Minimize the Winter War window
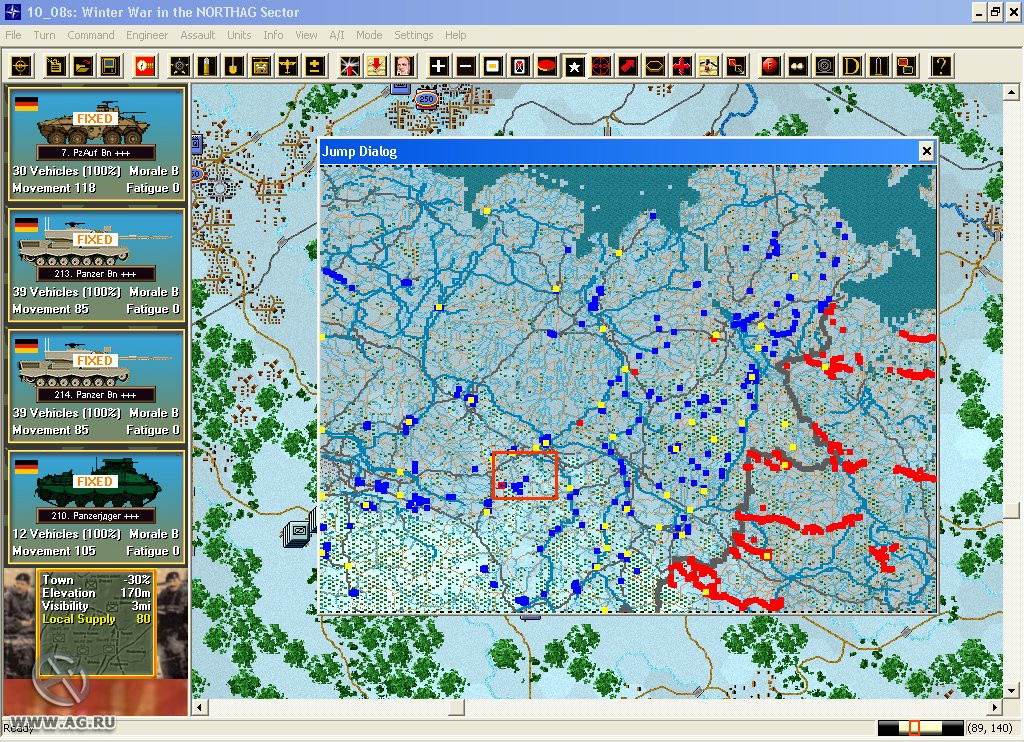Viewport: 1024px width, 742px height. pyautogui.click(x=978, y=12)
